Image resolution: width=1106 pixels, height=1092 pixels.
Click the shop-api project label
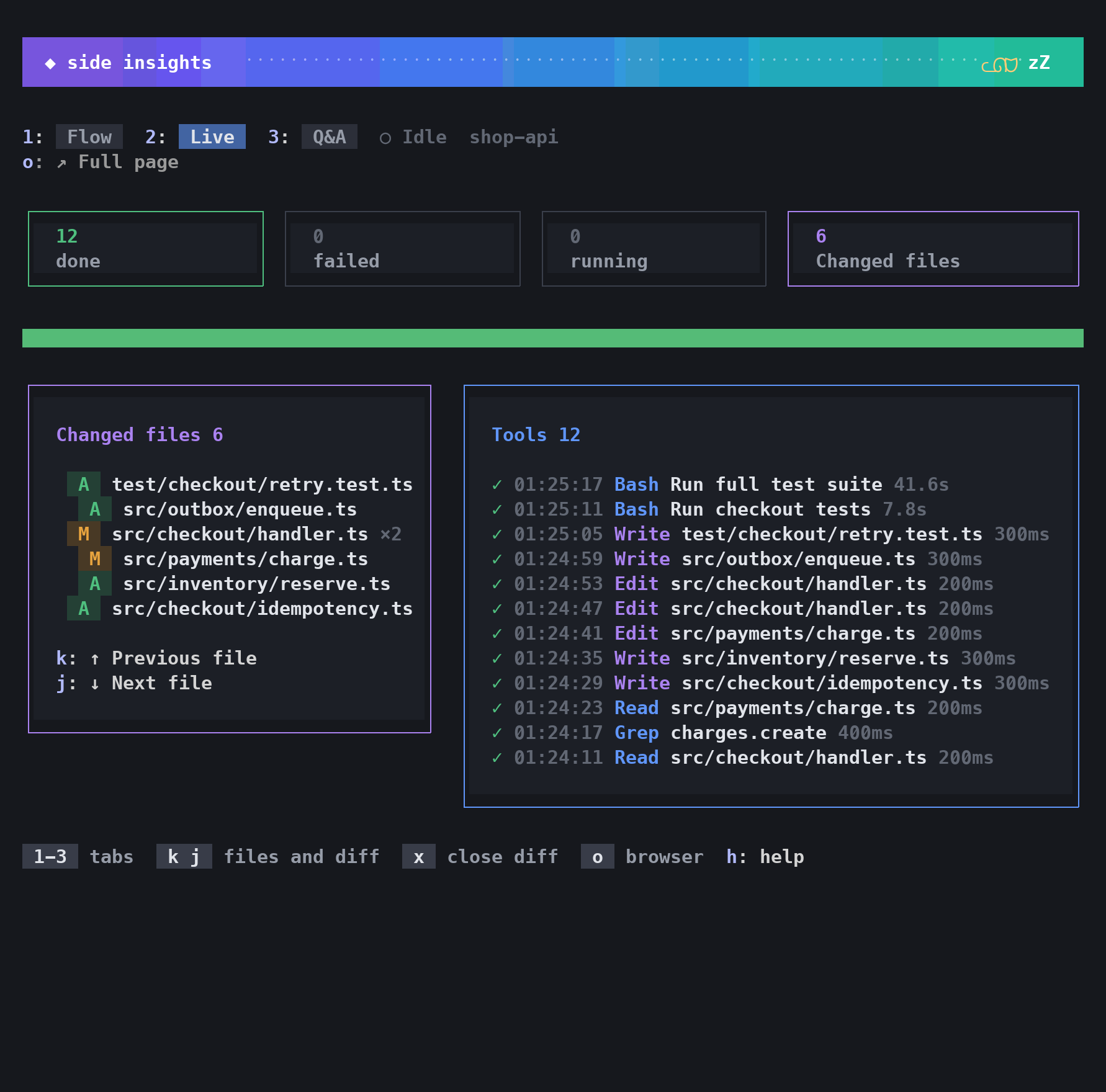coord(514,136)
